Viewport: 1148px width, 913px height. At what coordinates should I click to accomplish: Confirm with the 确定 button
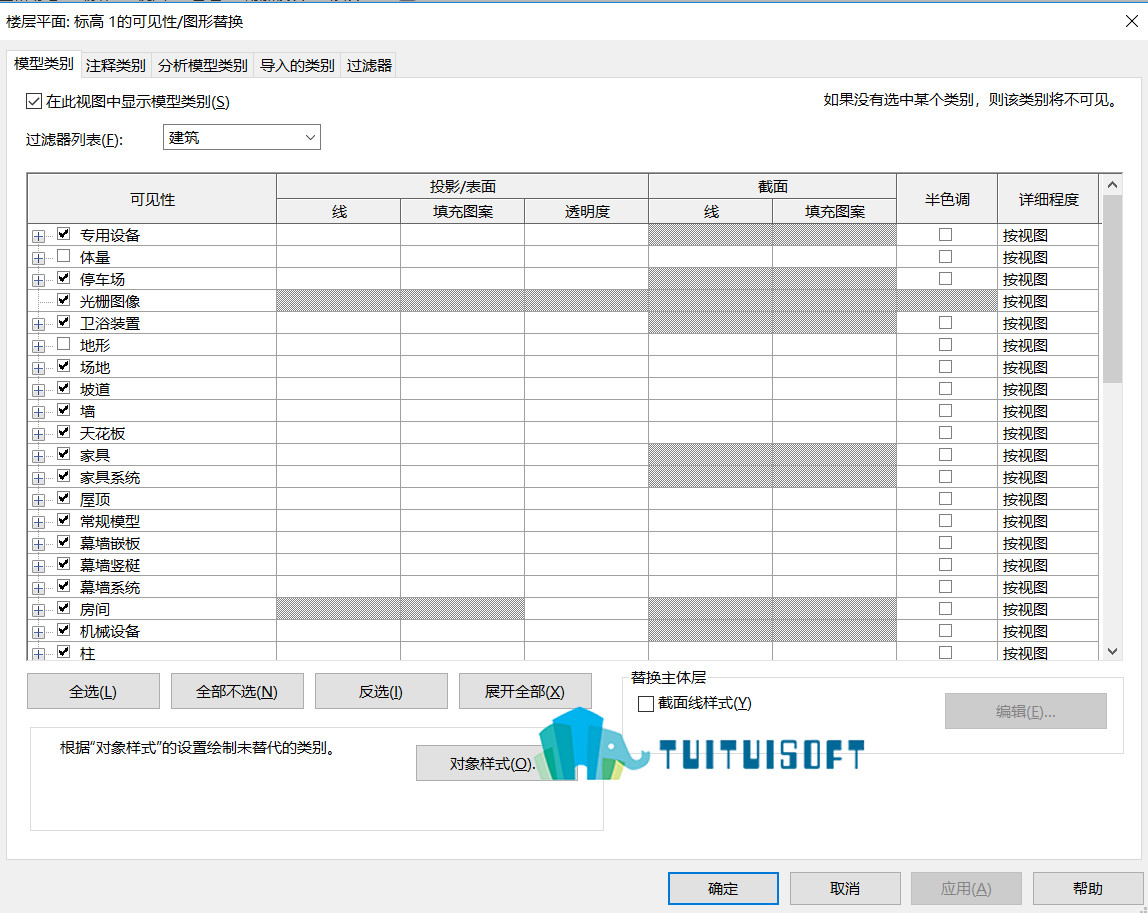tap(723, 888)
